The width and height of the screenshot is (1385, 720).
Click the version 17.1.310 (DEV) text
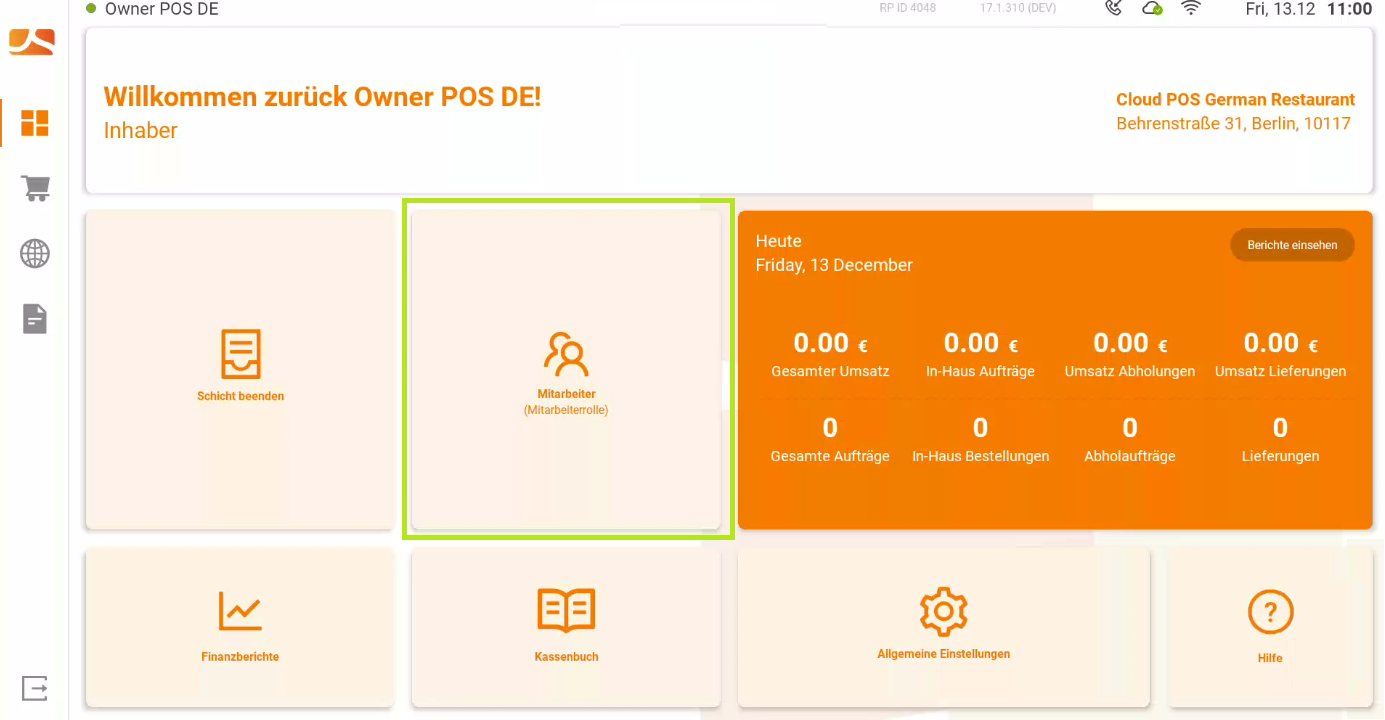point(1018,8)
